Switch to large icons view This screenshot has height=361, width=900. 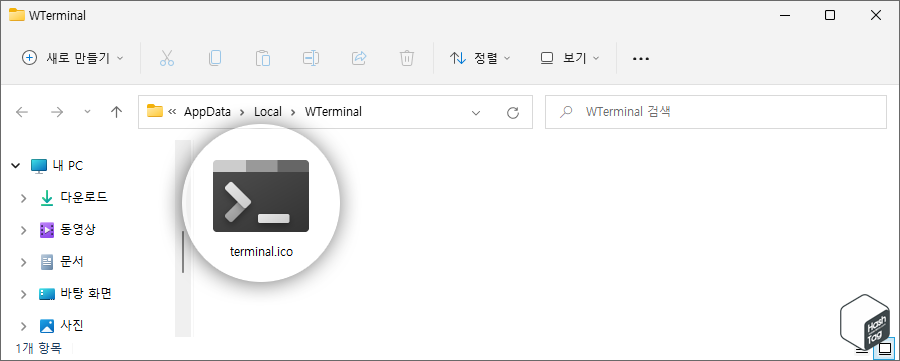coord(886,348)
